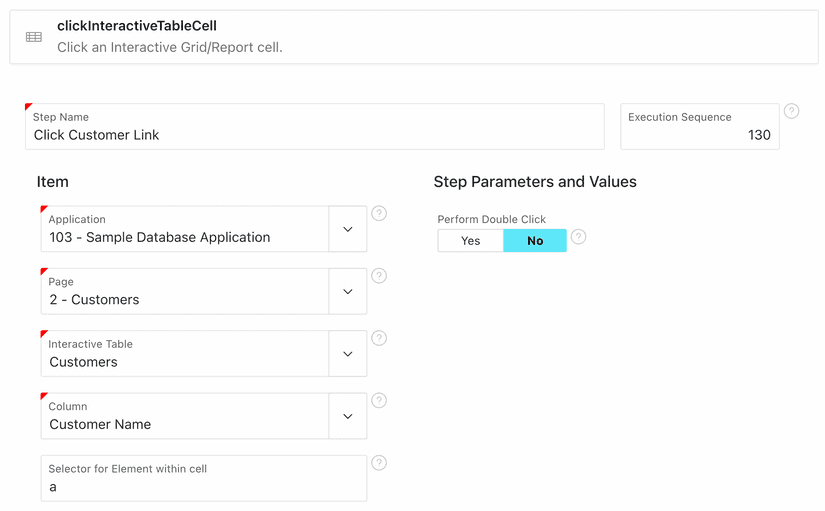Screen dimensions: 825x511
Task: Focus the Execution Sequence input
Action: (699, 135)
